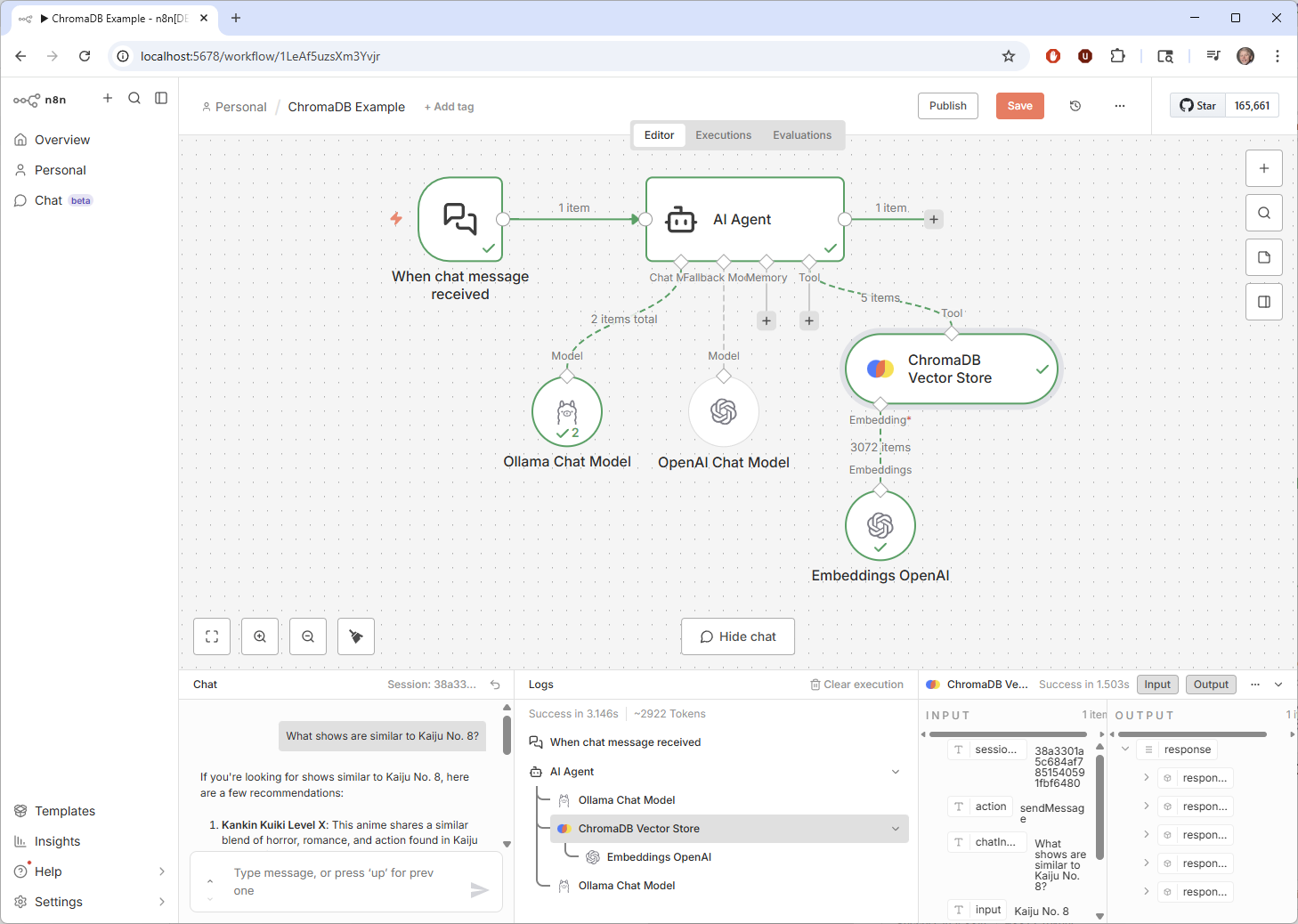Expand the Help submenu chevron
The image size is (1298, 924).
[162, 871]
